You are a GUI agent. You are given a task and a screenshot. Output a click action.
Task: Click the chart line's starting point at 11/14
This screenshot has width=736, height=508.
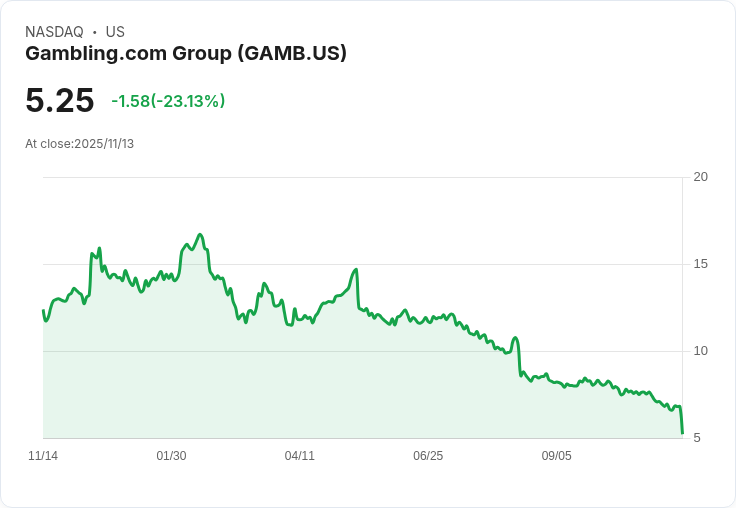(x=43, y=311)
